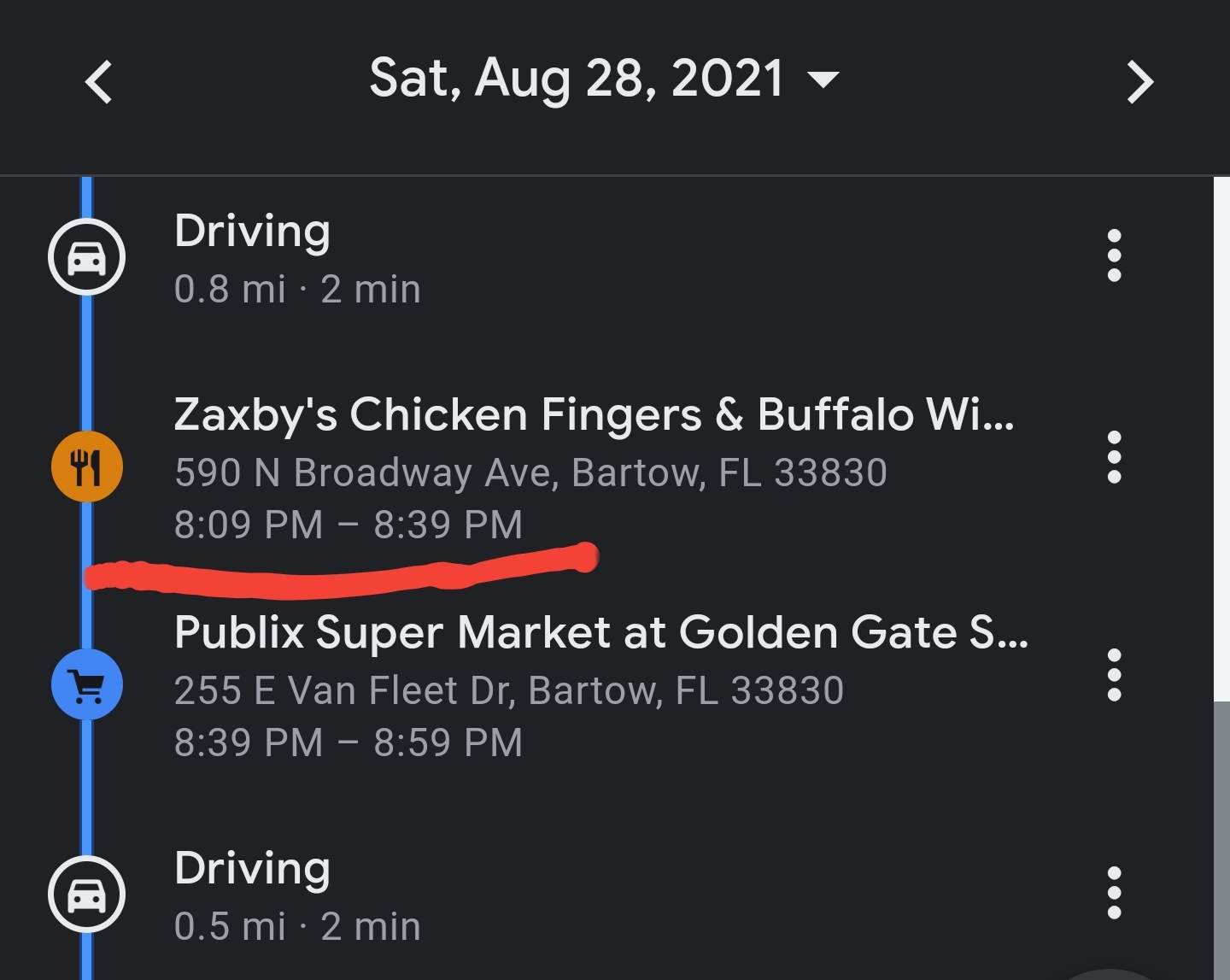1230x980 pixels.
Task: Open the first Driving 0.8 mi segment
Action: click(x=296, y=259)
